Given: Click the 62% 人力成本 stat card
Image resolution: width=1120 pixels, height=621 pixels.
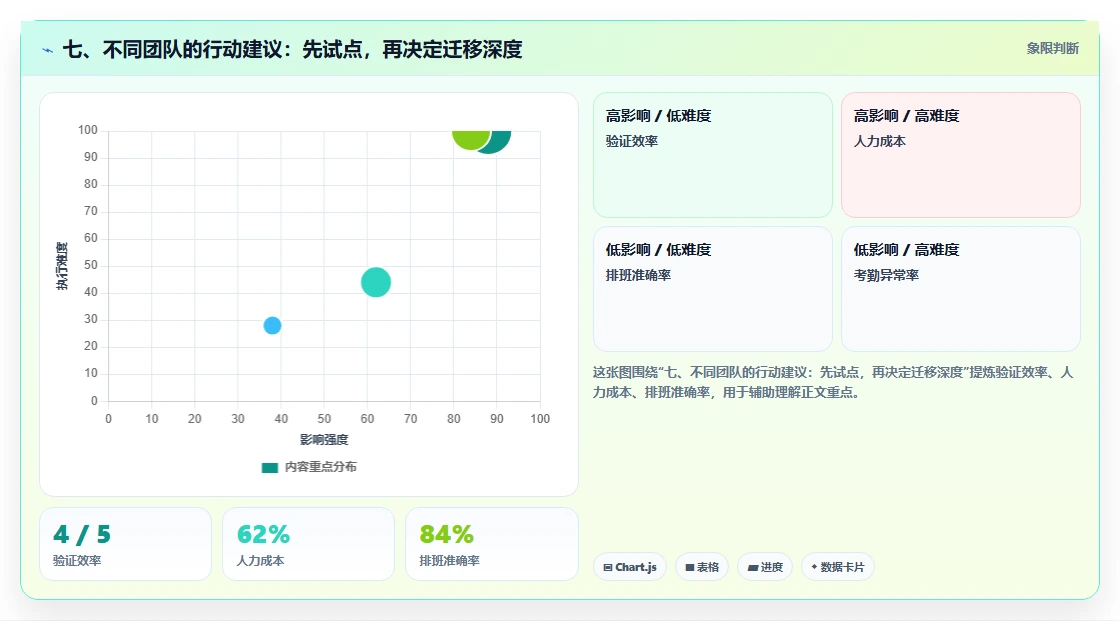Looking at the screenshot, I should point(309,545).
